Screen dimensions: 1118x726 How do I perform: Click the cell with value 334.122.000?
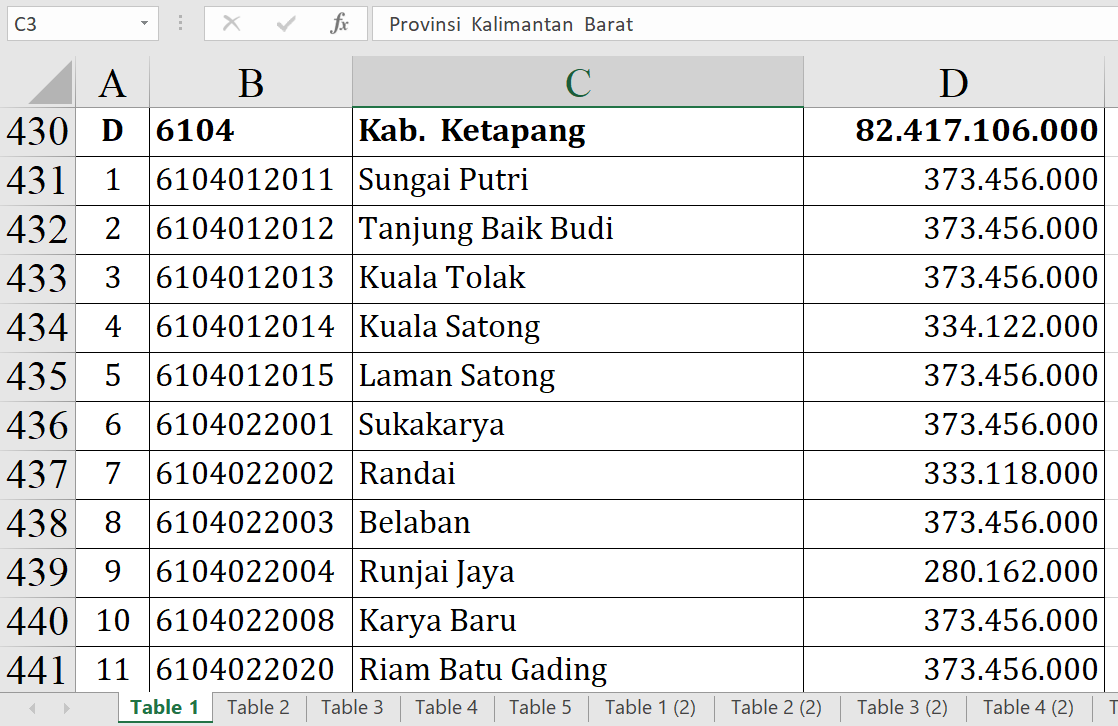tap(953, 327)
